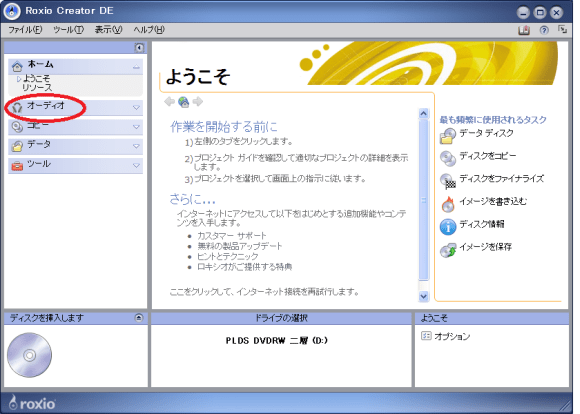Click the 無料の製品アップデート bullet item
Image resolution: width=580 pixels, height=414 pixels.
point(240,246)
